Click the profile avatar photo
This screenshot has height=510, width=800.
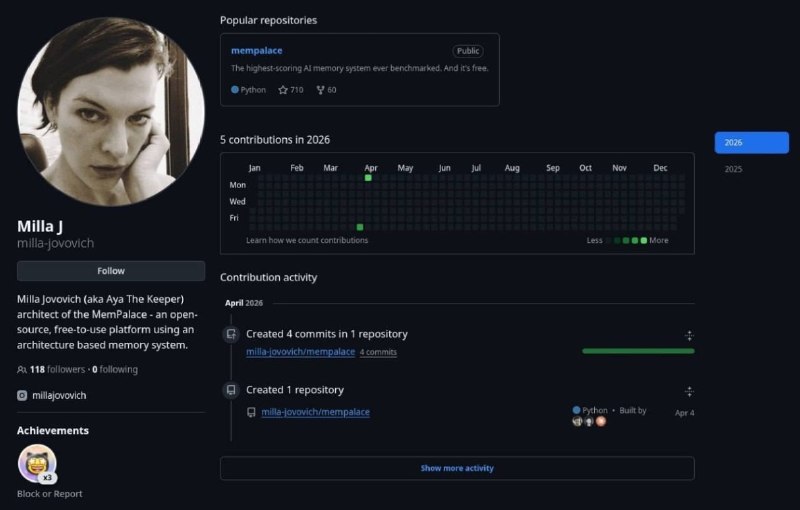96,110
